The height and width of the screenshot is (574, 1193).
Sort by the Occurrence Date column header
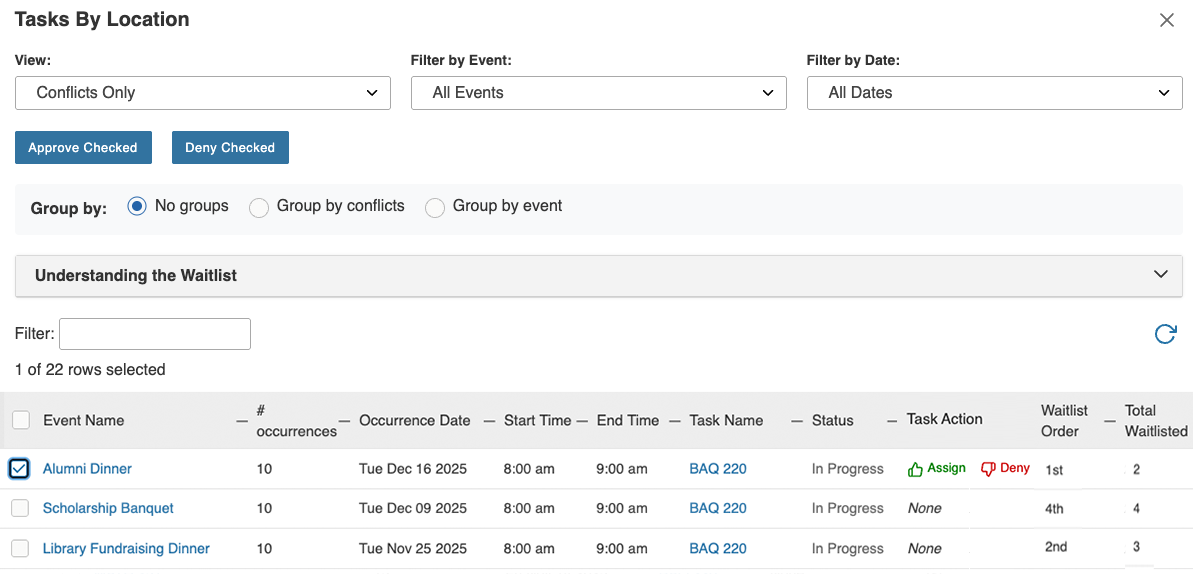point(414,420)
